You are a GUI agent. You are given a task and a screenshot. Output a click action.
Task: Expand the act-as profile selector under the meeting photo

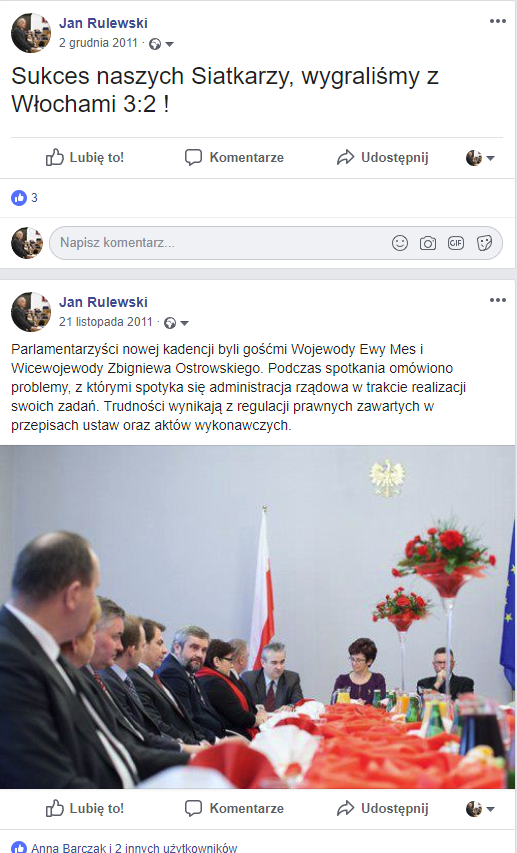pos(480,809)
